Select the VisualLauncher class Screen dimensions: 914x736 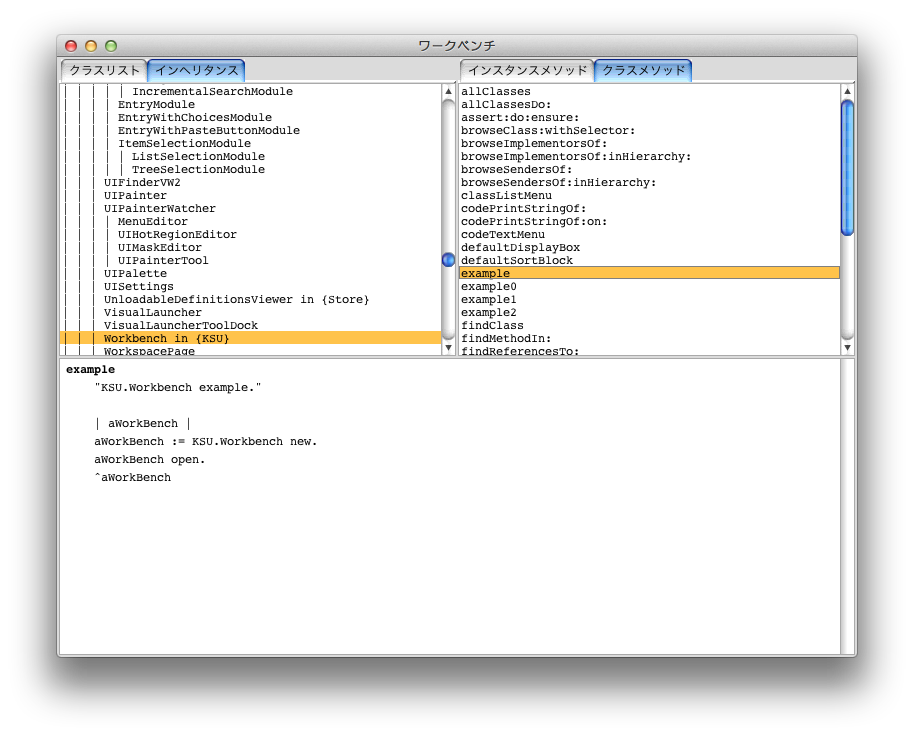153,312
